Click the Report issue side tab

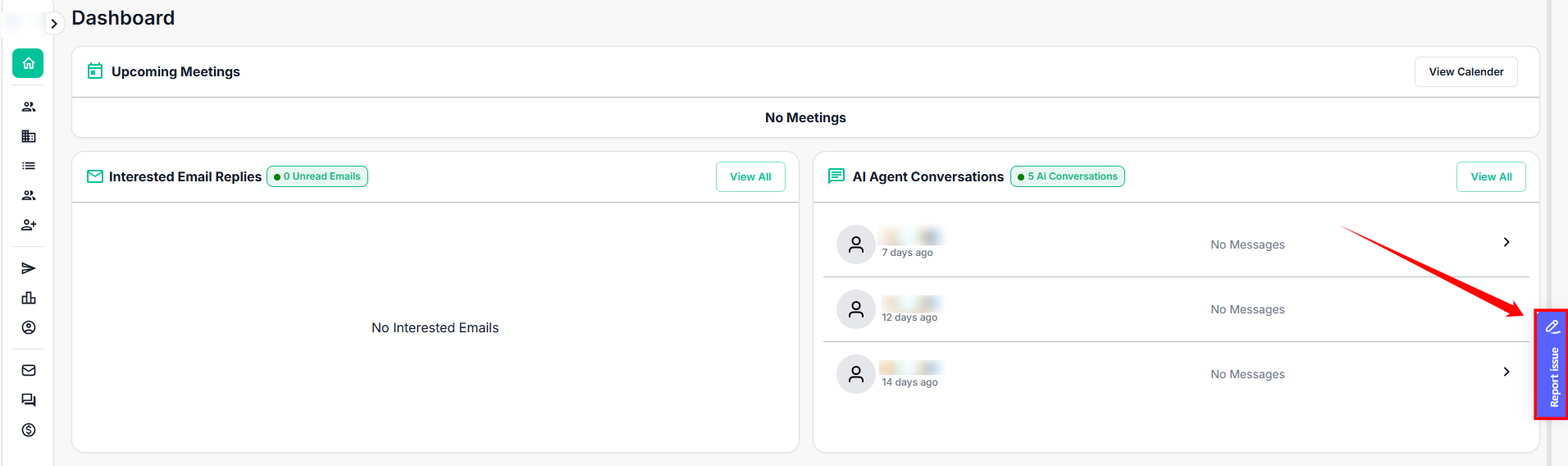(1552, 365)
